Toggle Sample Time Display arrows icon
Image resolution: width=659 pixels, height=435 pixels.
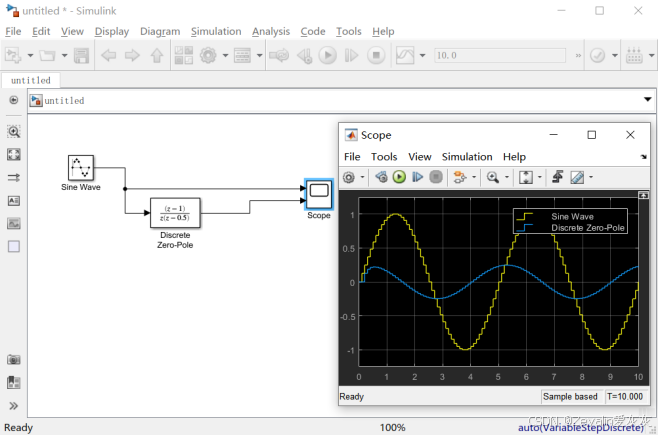pos(13,178)
